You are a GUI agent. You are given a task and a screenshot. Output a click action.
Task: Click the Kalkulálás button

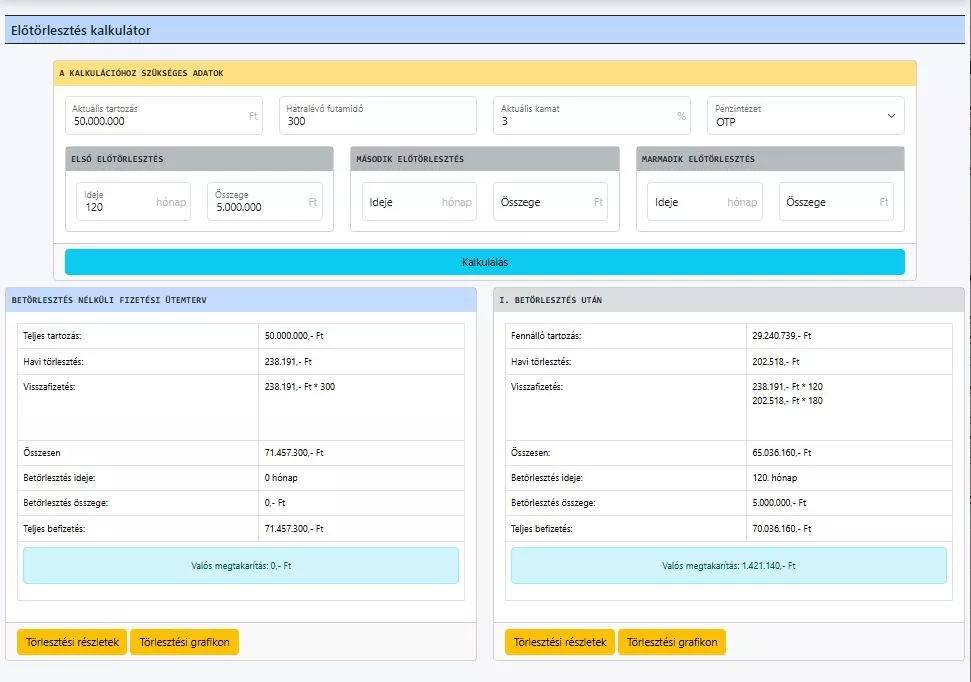[484, 262]
